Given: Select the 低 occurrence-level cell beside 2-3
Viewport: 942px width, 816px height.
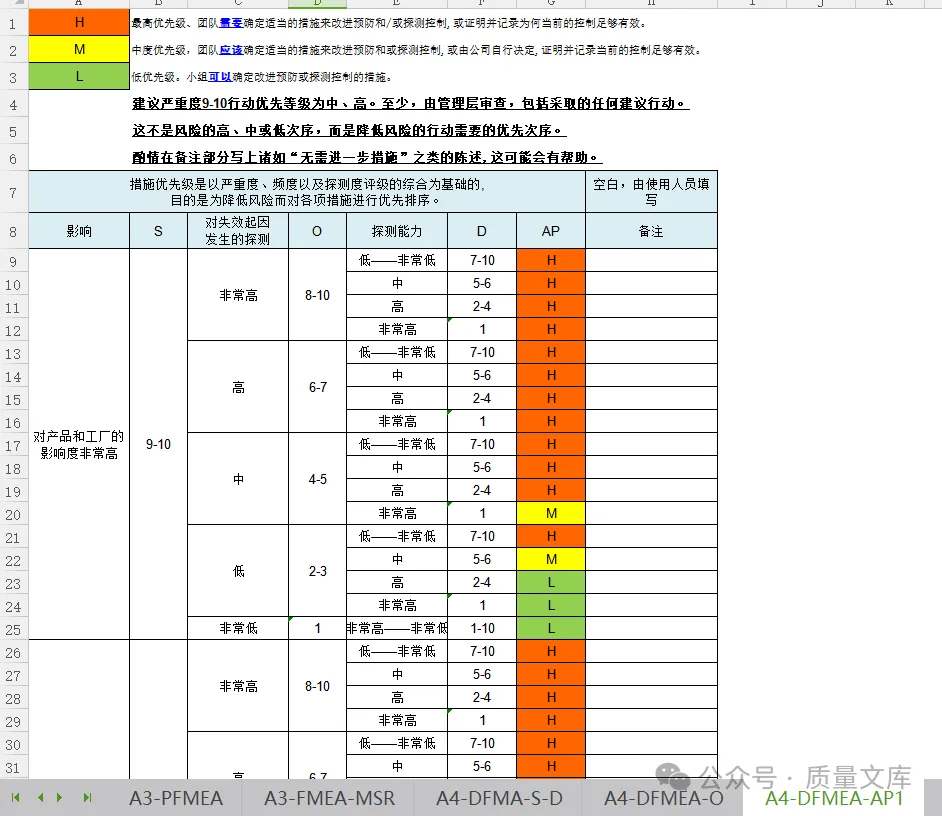Looking at the screenshot, I should (x=238, y=571).
